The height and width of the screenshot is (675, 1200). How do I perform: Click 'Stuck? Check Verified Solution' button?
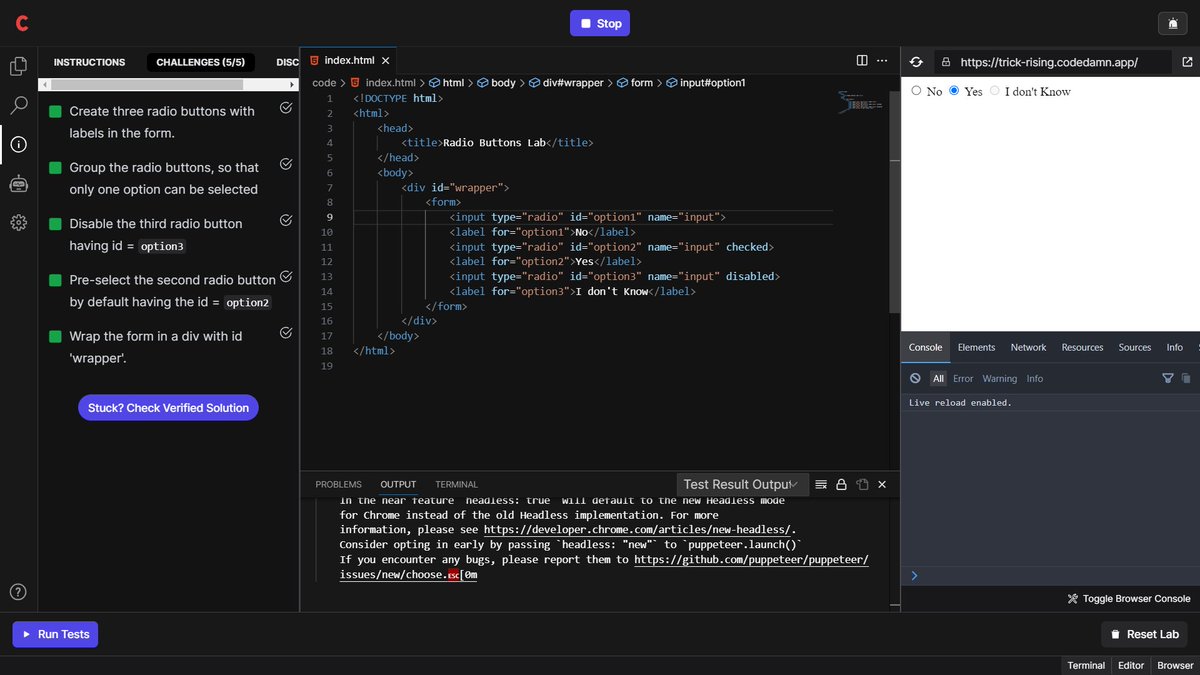tap(168, 407)
